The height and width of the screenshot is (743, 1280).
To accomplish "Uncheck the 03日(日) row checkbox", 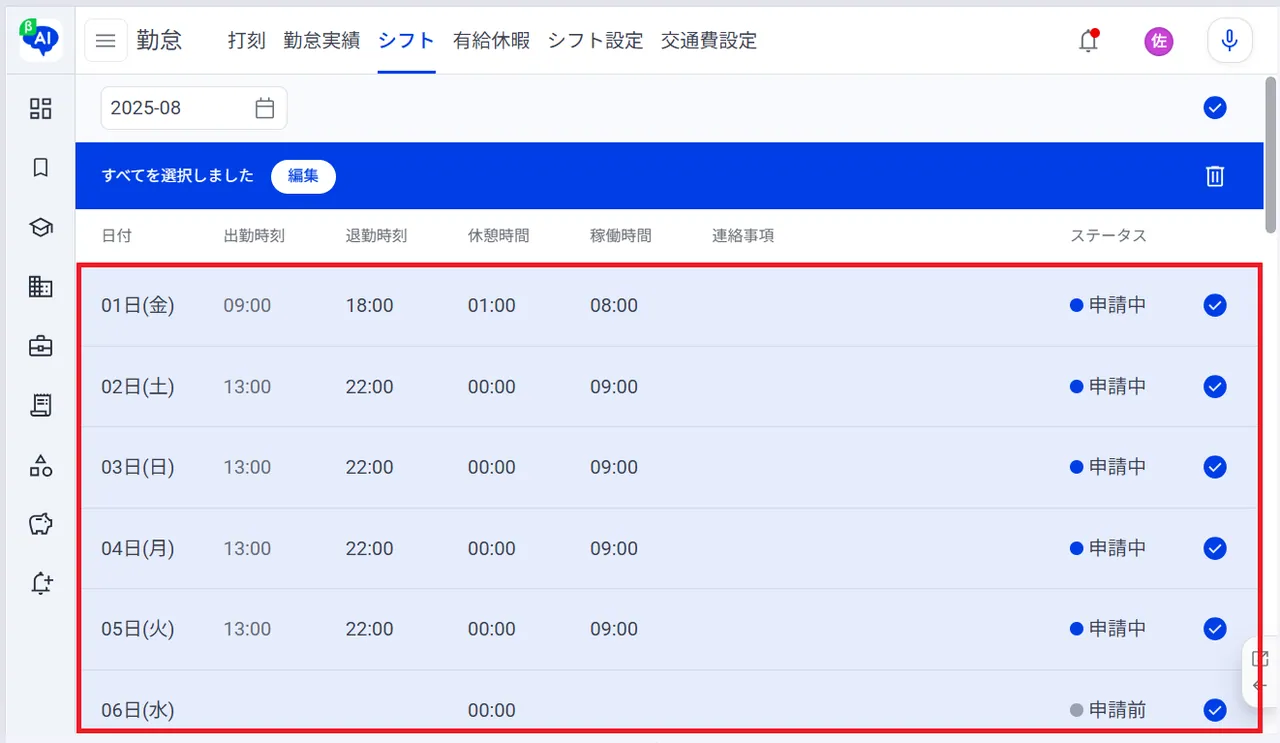I will [x=1215, y=467].
